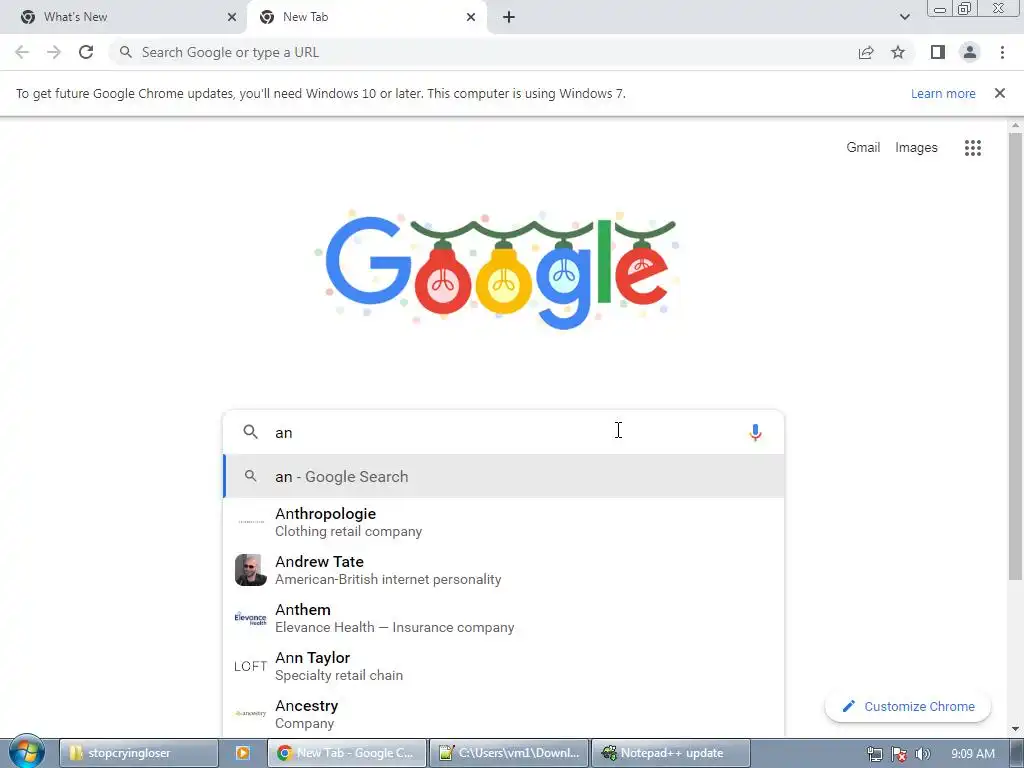Open a new tab with the plus button

tap(509, 17)
